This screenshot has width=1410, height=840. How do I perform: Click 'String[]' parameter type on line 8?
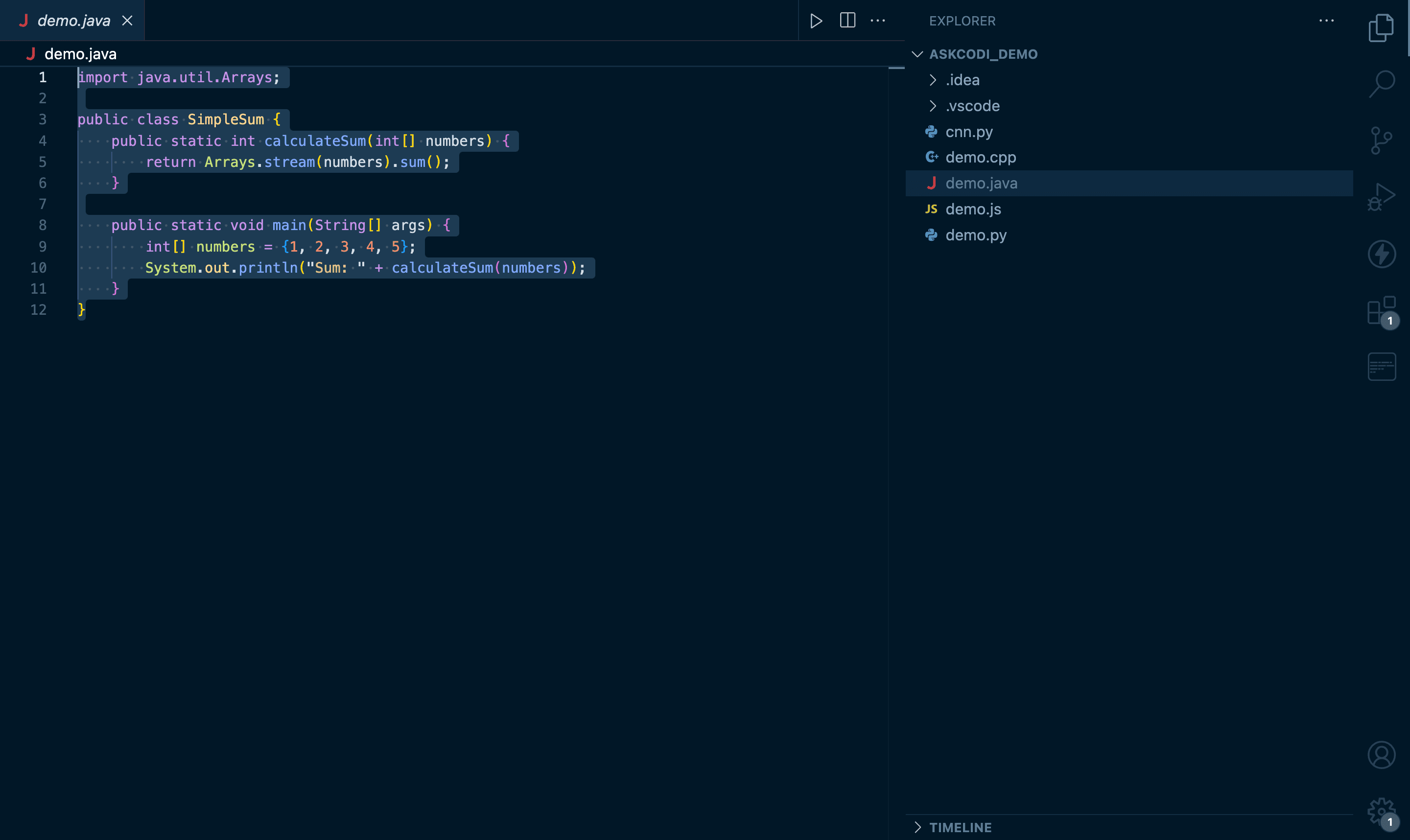tap(348, 225)
